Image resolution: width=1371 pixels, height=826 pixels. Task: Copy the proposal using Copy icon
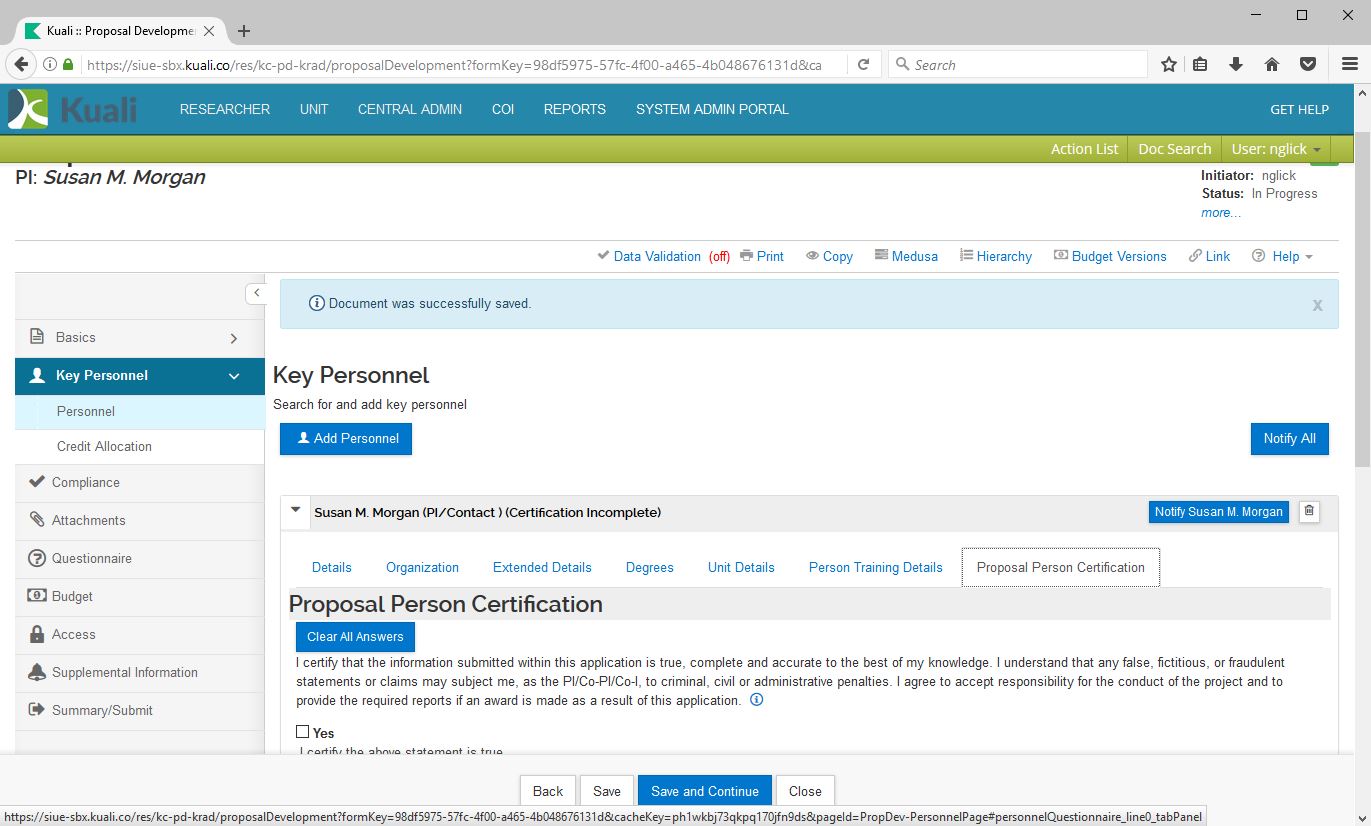click(x=829, y=256)
